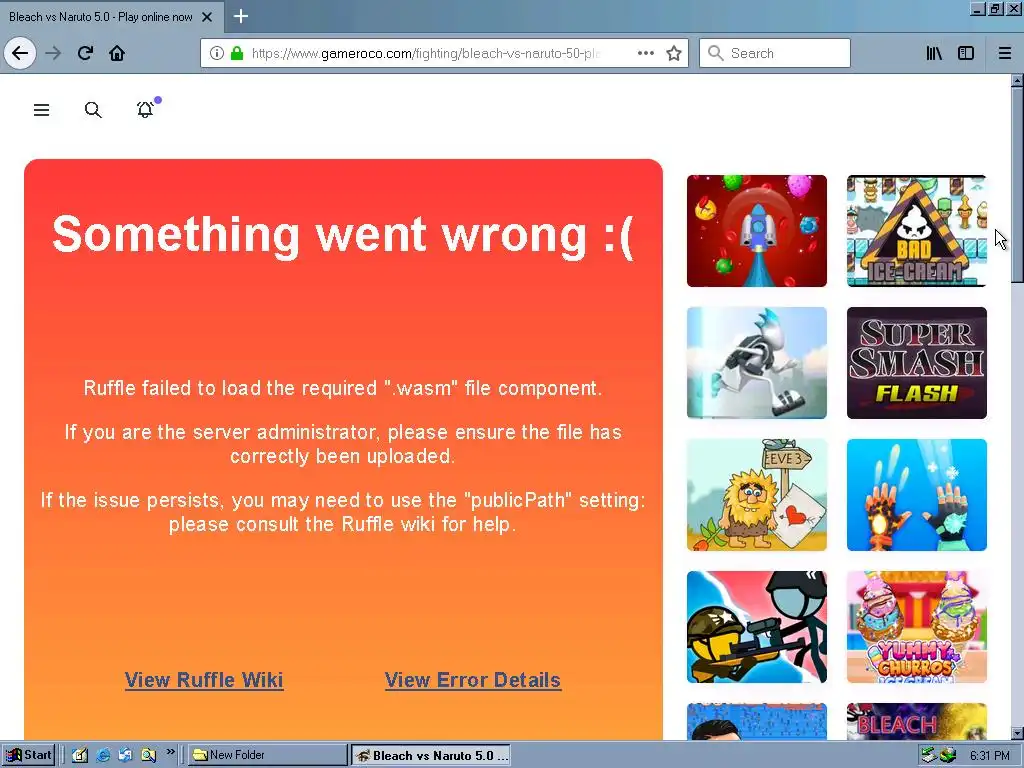Bookmark this page with the star icon
The height and width of the screenshot is (768, 1024).
[674, 53]
